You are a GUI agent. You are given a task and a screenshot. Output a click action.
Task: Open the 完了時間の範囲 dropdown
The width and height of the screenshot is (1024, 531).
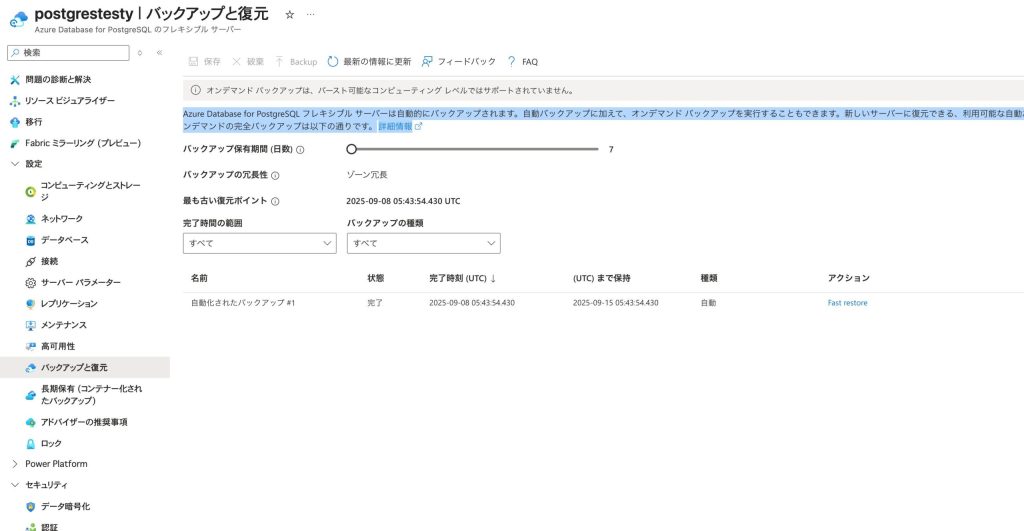(260, 243)
